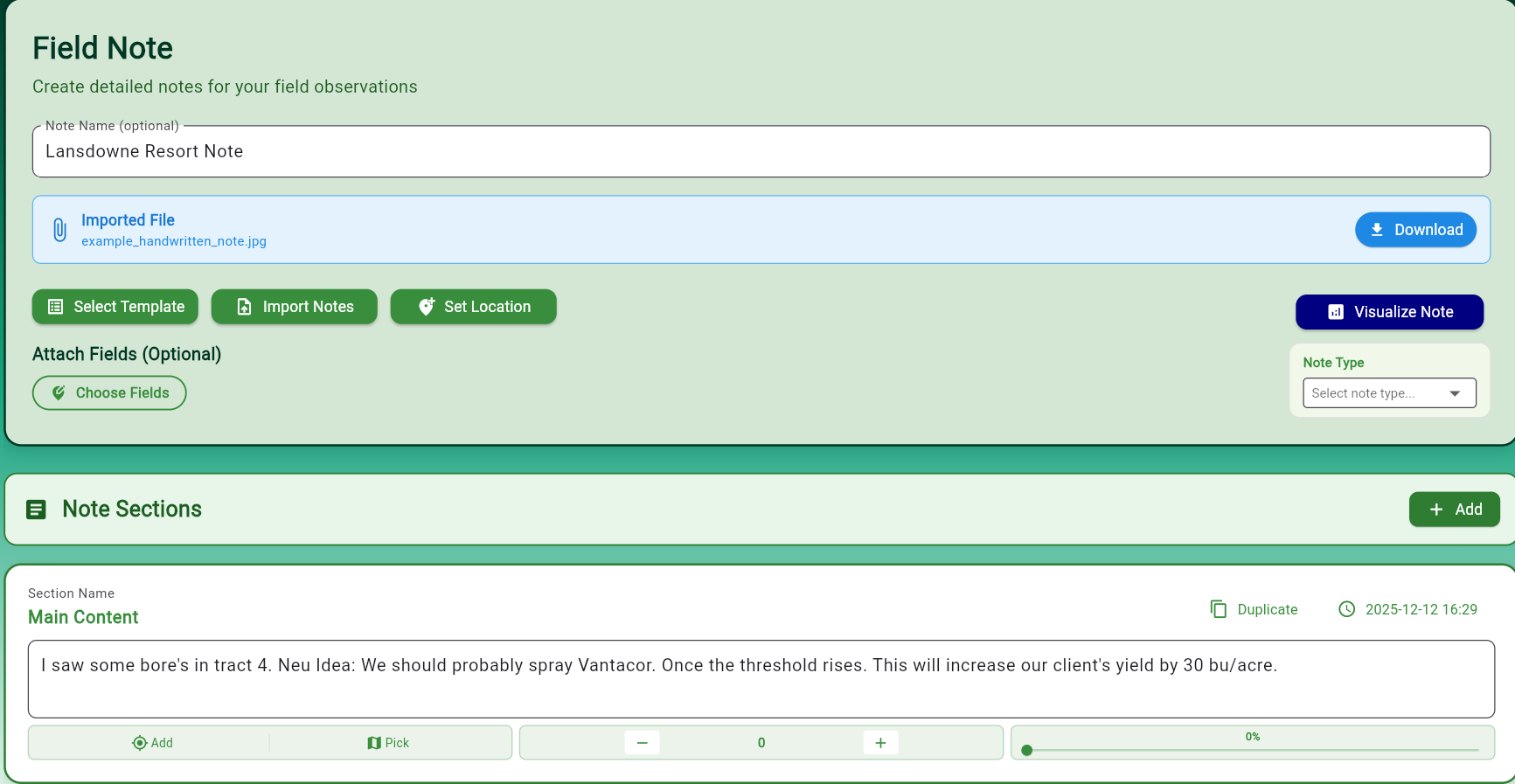Image resolution: width=1515 pixels, height=784 pixels.
Task: Add a new note section
Action: pos(1454,510)
